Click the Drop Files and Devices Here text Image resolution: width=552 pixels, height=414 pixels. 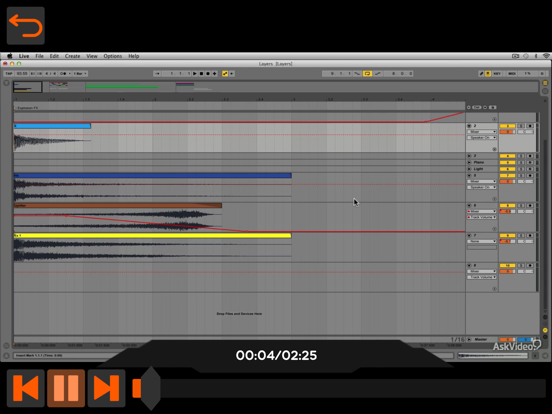click(x=239, y=314)
